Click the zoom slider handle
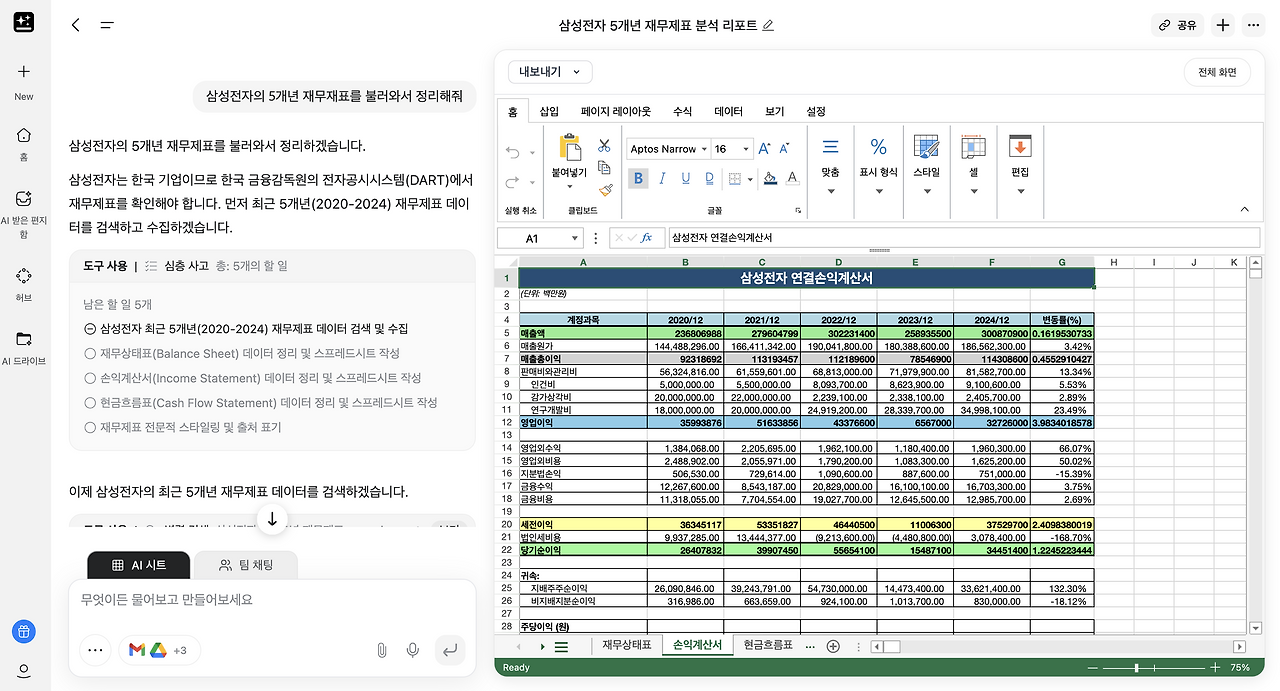This screenshot has width=1280, height=691. [1136, 667]
